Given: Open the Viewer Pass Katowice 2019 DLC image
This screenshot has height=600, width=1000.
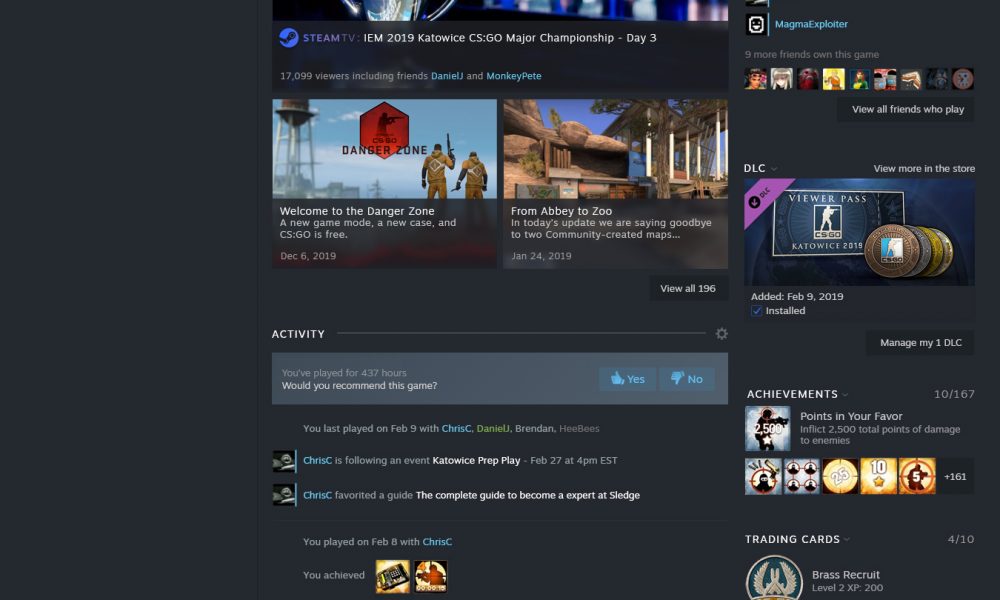Looking at the screenshot, I should coord(859,232).
